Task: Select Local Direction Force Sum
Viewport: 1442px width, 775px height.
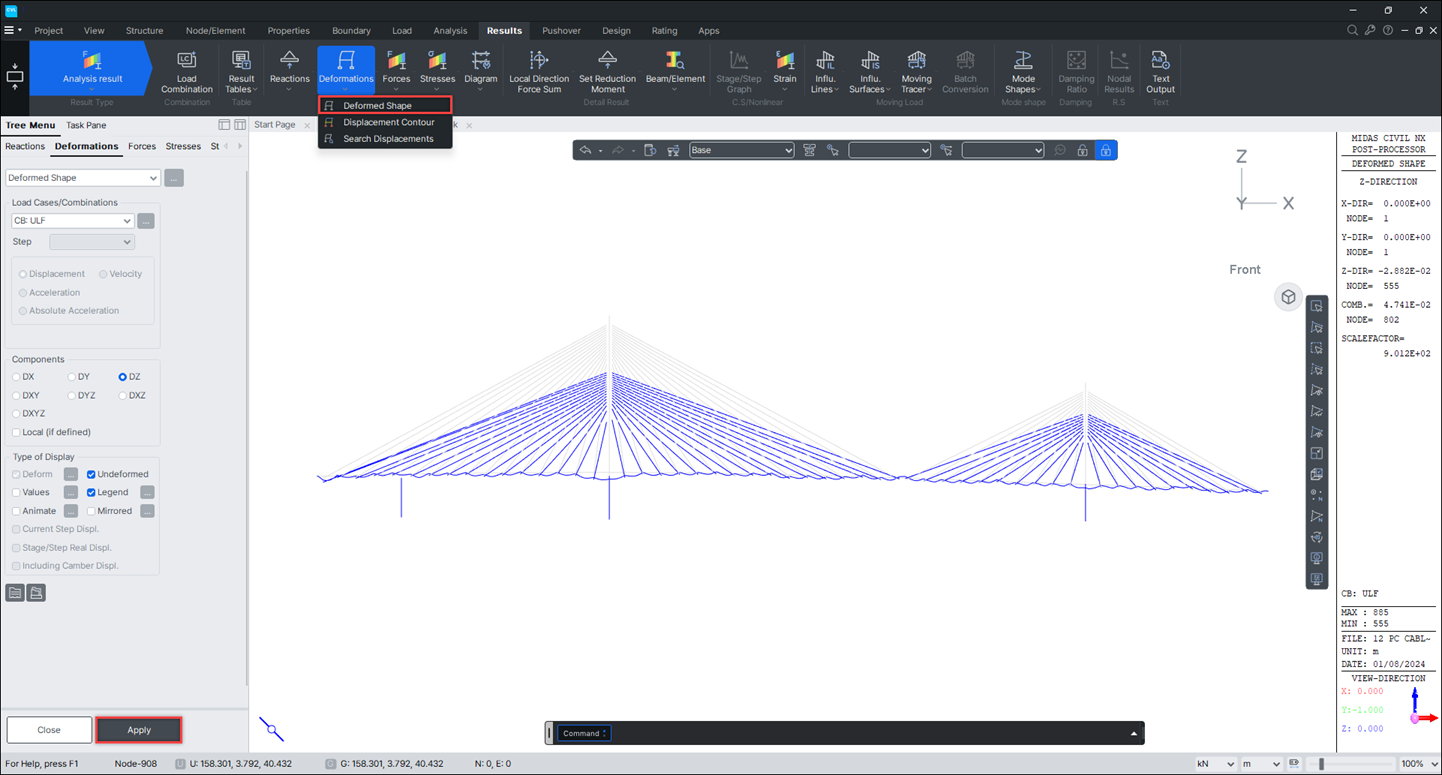Action: coord(539,71)
